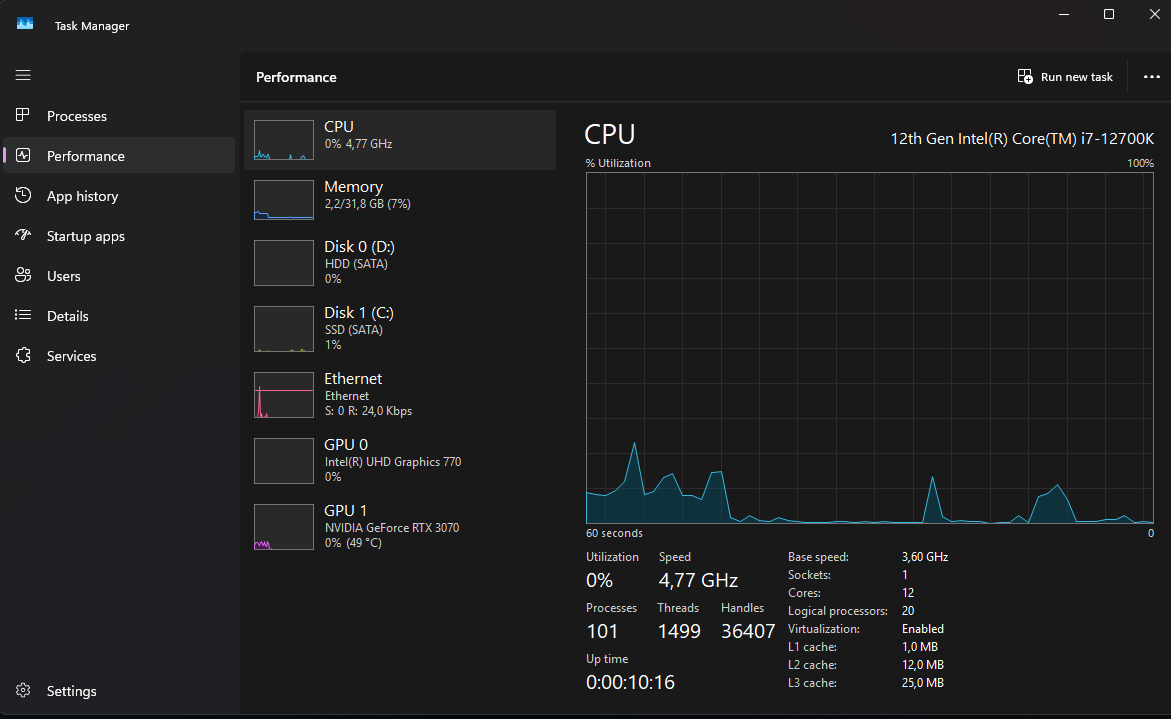Screen dimensions: 1171x719
Task: Click the Users people icon
Action: pos(23,276)
